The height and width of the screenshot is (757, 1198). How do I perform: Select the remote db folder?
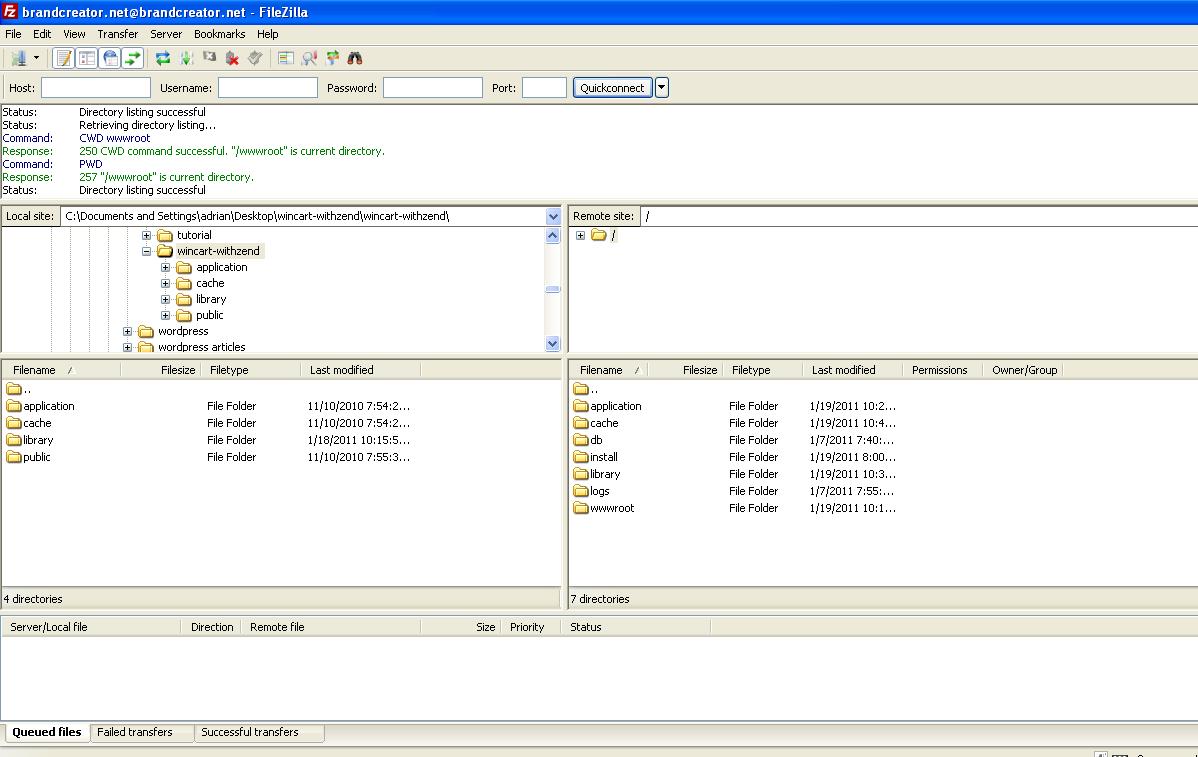click(x=588, y=440)
